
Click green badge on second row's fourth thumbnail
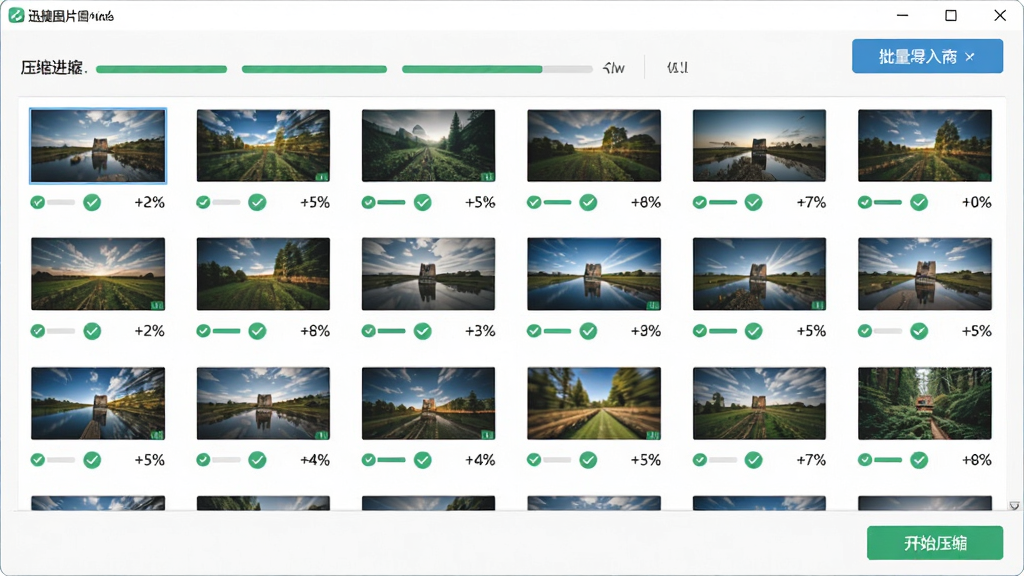[652, 305]
